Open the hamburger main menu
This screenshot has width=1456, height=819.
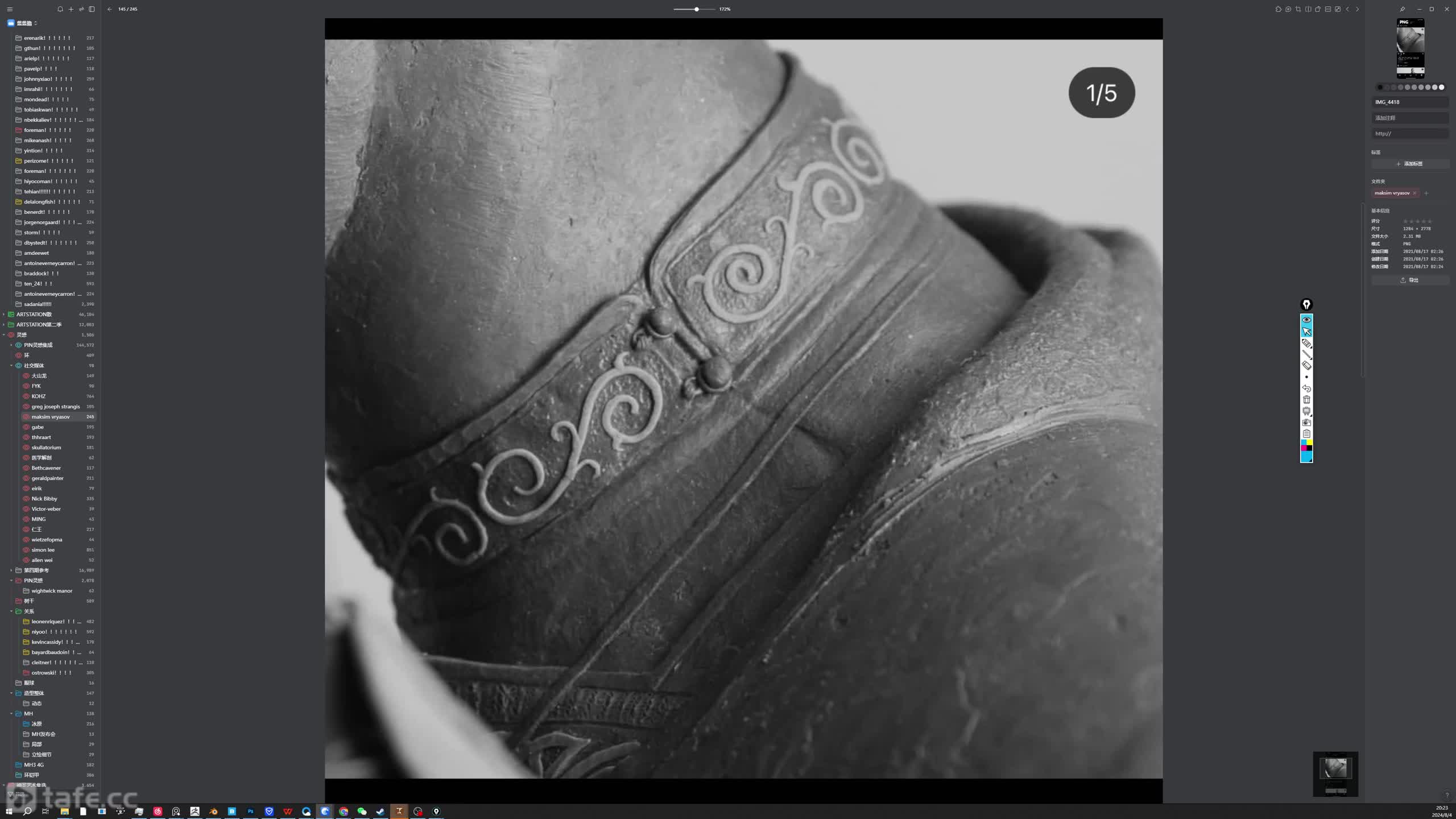click(x=10, y=9)
